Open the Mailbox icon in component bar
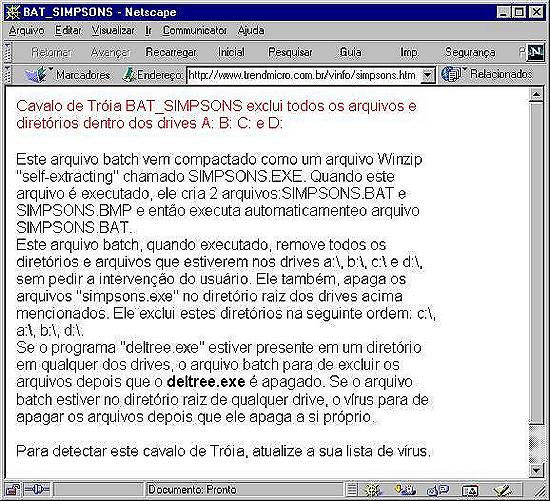This screenshot has width=550, height=501. [404, 490]
